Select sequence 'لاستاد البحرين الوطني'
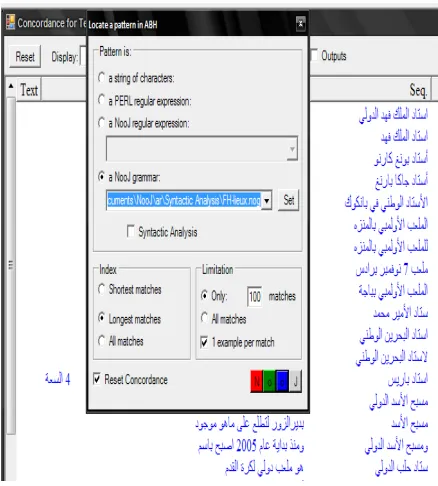The height and width of the screenshot is (486, 438). coord(392,357)
